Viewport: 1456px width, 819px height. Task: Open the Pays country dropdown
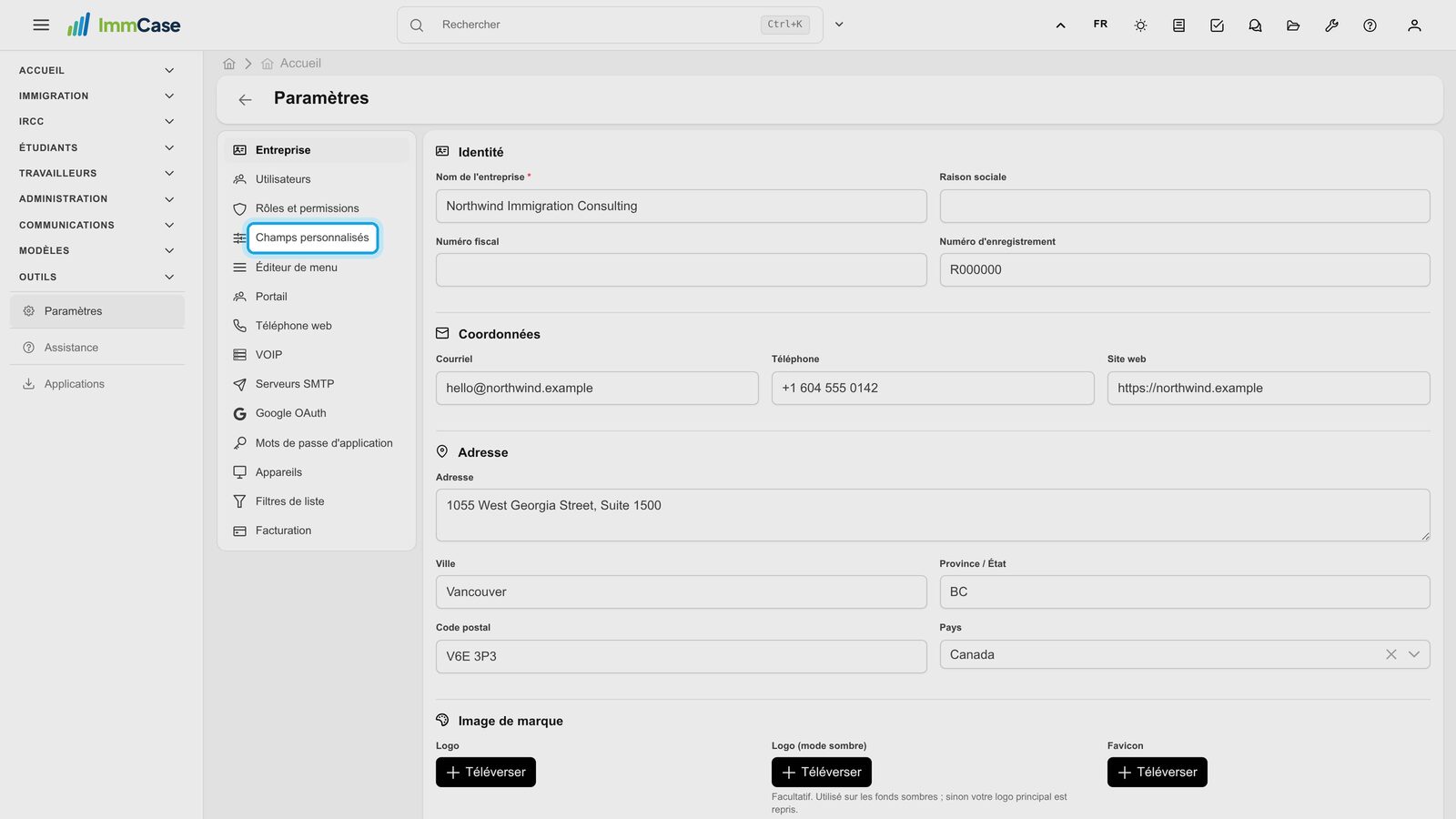pyautogui.click(x=1413, y=654)
